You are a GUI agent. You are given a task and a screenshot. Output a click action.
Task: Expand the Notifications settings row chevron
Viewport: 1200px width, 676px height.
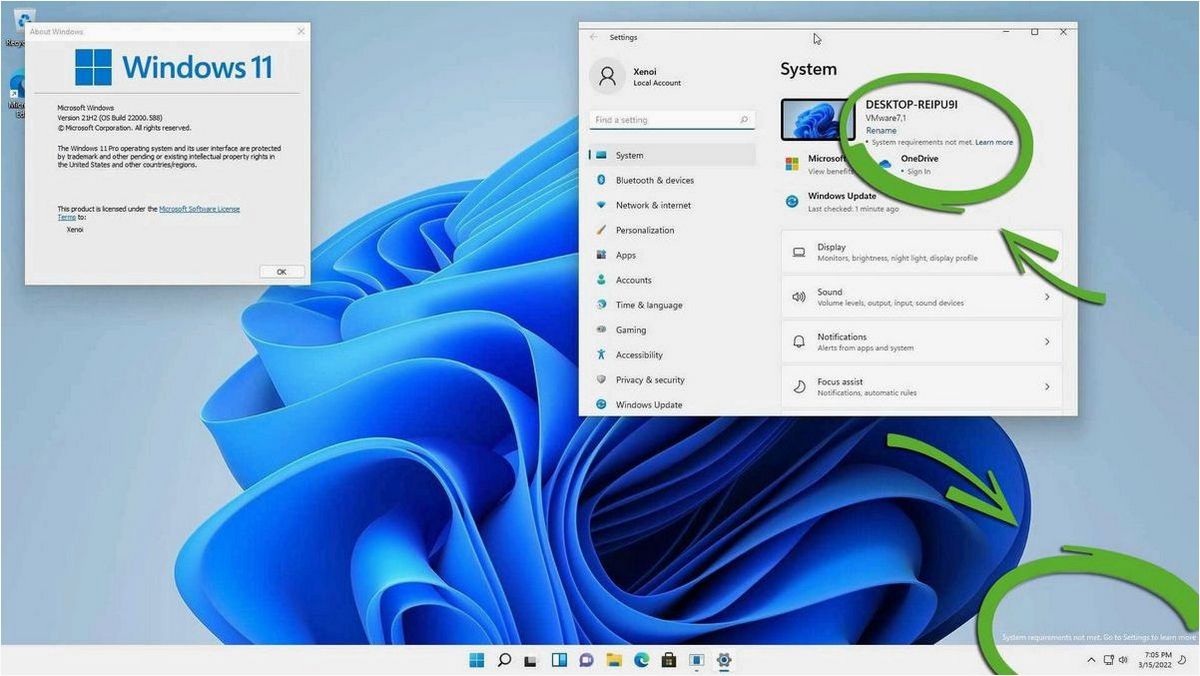click(x=1047, y=342)
